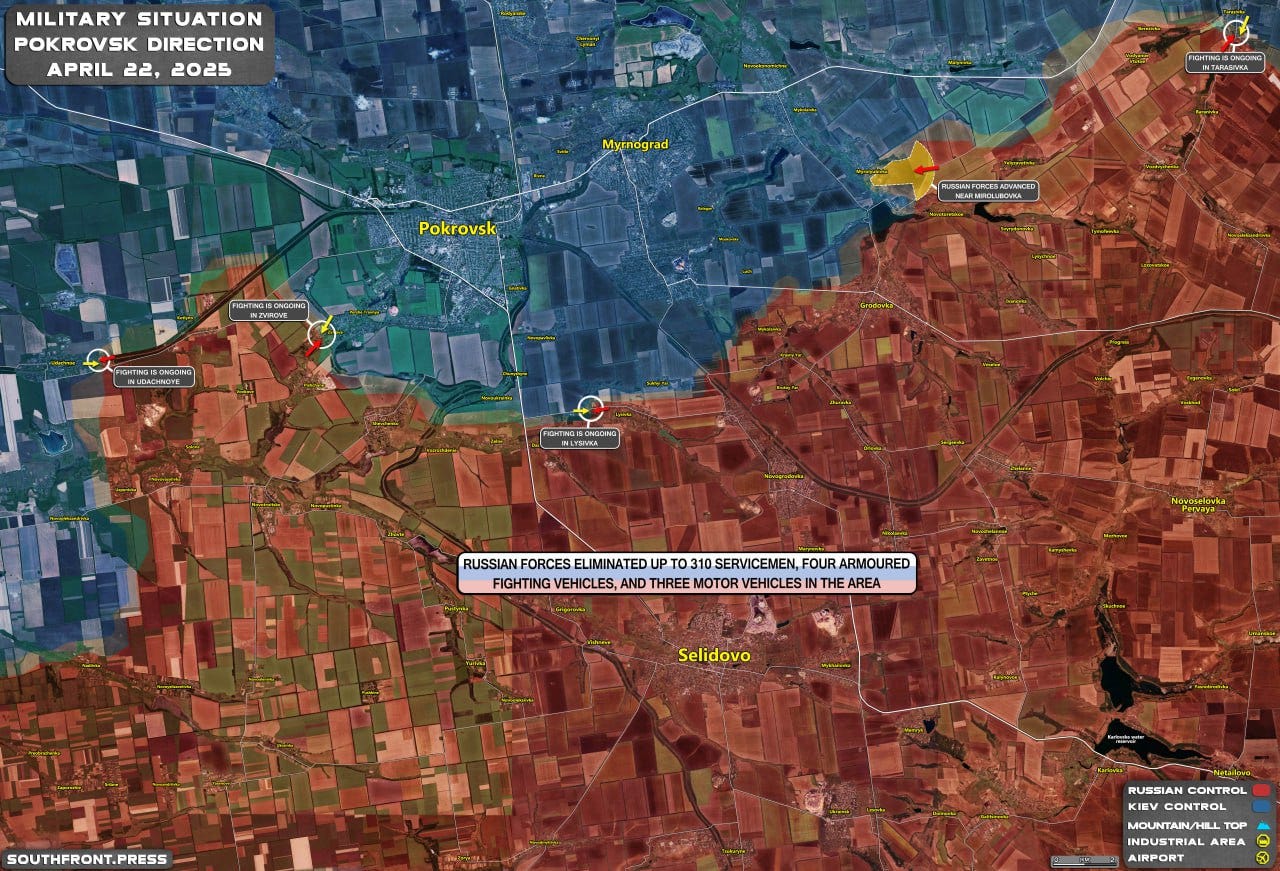The width and height of the screenshot is (1280, 871).
Task: Click the Grigorovka village label
Action: click(x=570, y=609)
